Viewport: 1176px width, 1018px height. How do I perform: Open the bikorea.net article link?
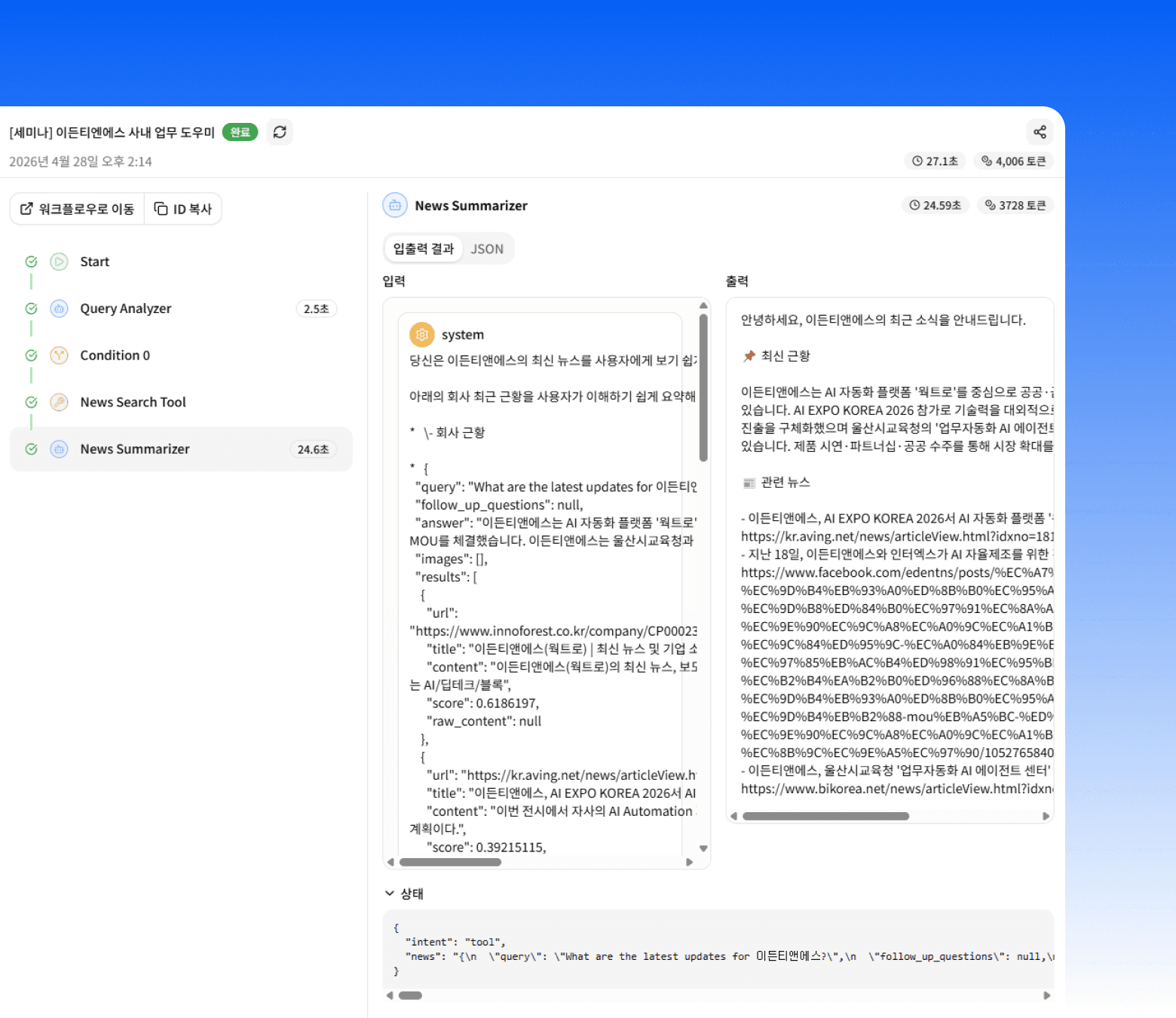coord(897,789)
